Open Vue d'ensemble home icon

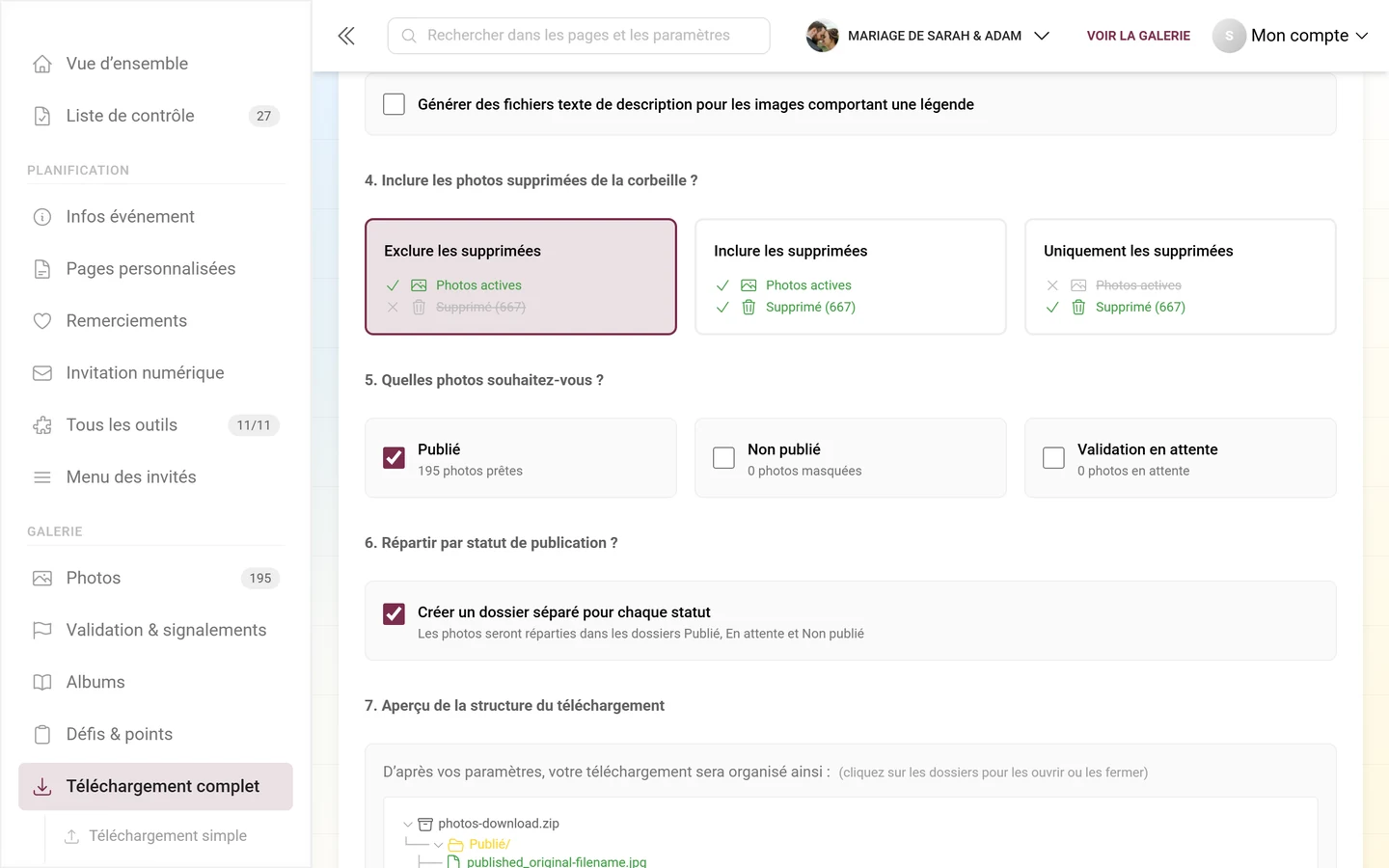[42, 64]
